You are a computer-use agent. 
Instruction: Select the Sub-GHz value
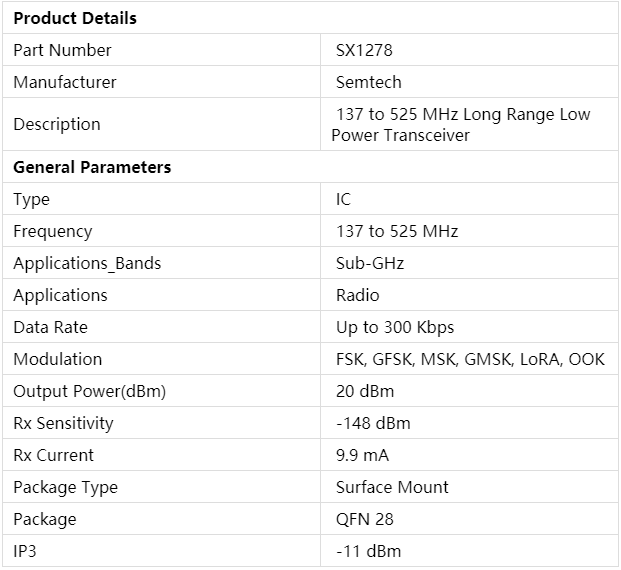(x=370, y=263)
